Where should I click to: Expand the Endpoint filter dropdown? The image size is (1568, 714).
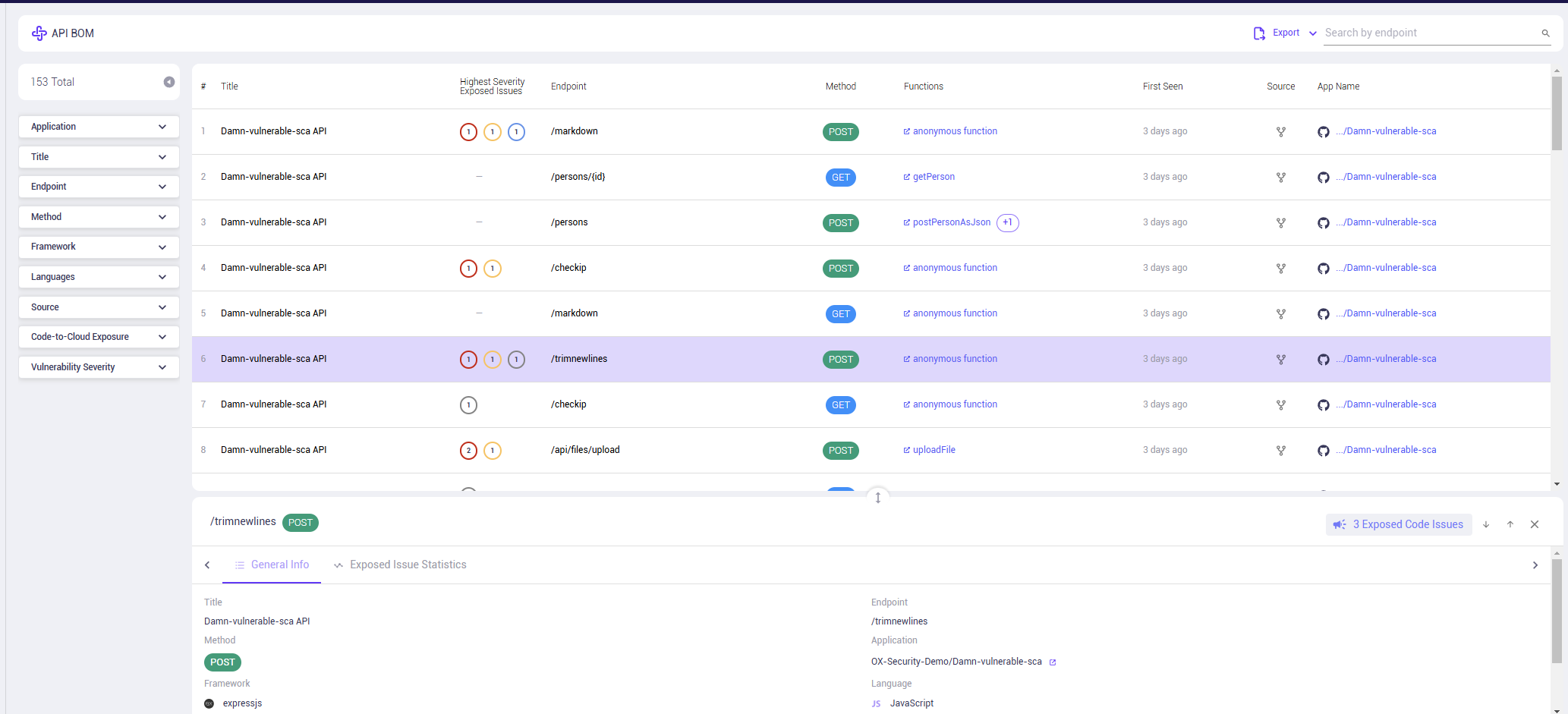99,187
